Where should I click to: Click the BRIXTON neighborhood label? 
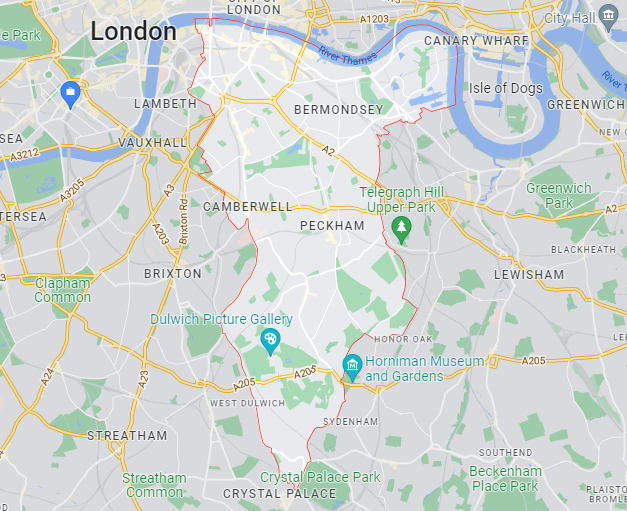coord(173,274)
